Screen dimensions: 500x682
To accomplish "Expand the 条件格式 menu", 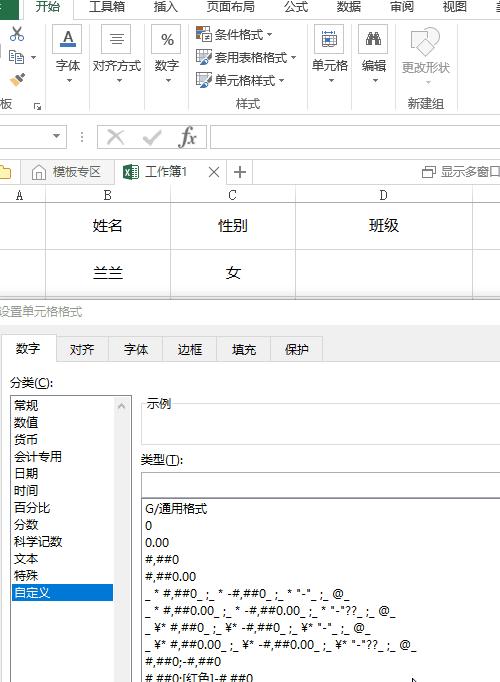I will pos(234,34).
